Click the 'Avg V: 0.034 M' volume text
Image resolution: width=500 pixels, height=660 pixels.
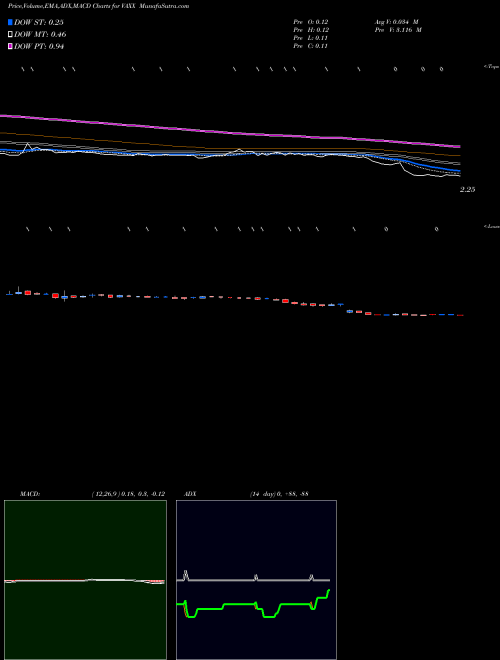tap(396, 22)
